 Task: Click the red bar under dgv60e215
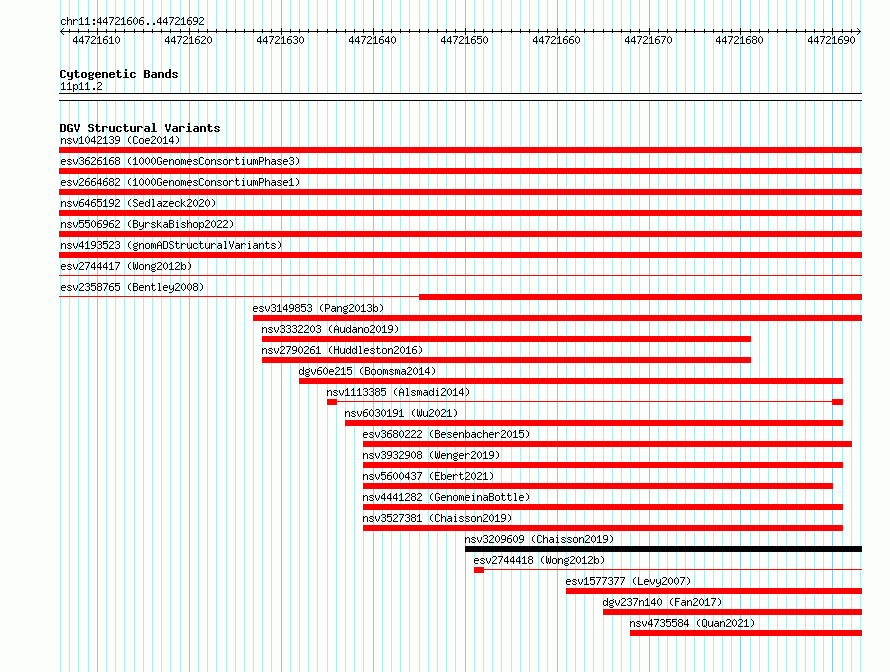pos(571,381)
